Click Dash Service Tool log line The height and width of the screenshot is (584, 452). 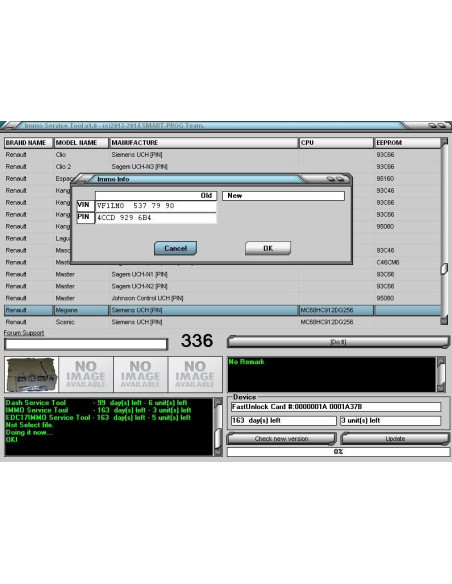coord(96,403)
